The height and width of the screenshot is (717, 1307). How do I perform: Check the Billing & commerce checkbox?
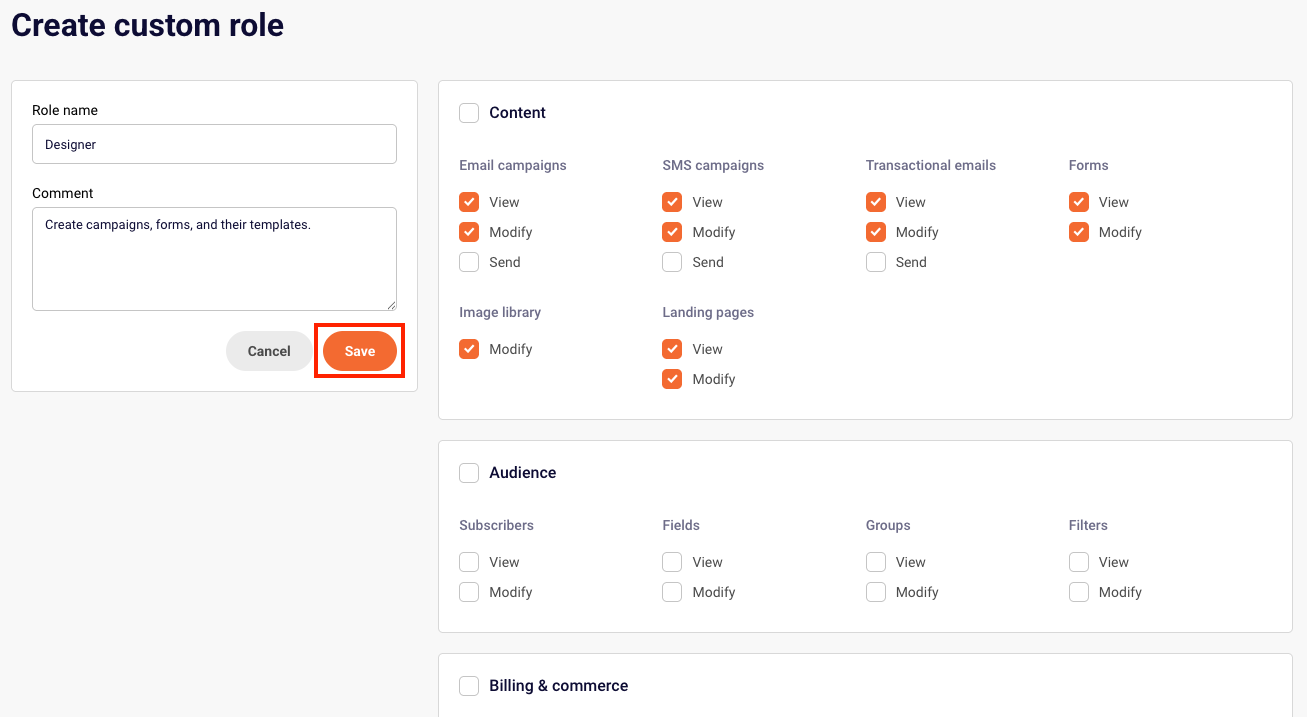pos(469,686)
